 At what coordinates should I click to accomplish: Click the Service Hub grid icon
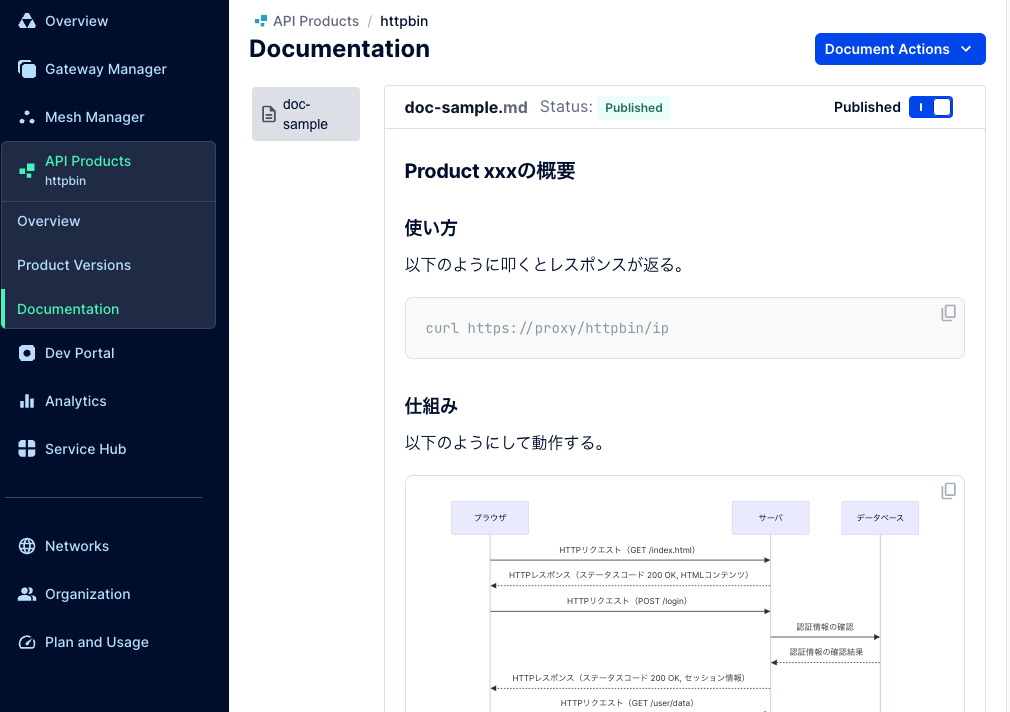26,449
